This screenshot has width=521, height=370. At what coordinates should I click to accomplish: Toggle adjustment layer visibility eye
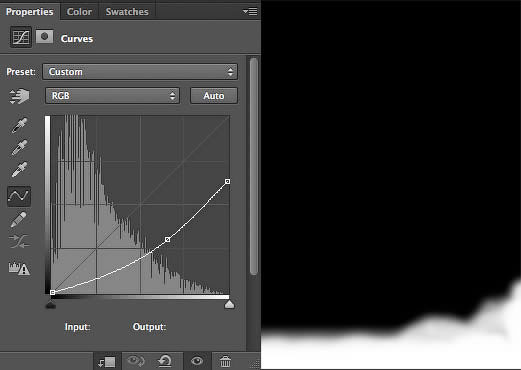pyautogui.click(x=197, y=361)
